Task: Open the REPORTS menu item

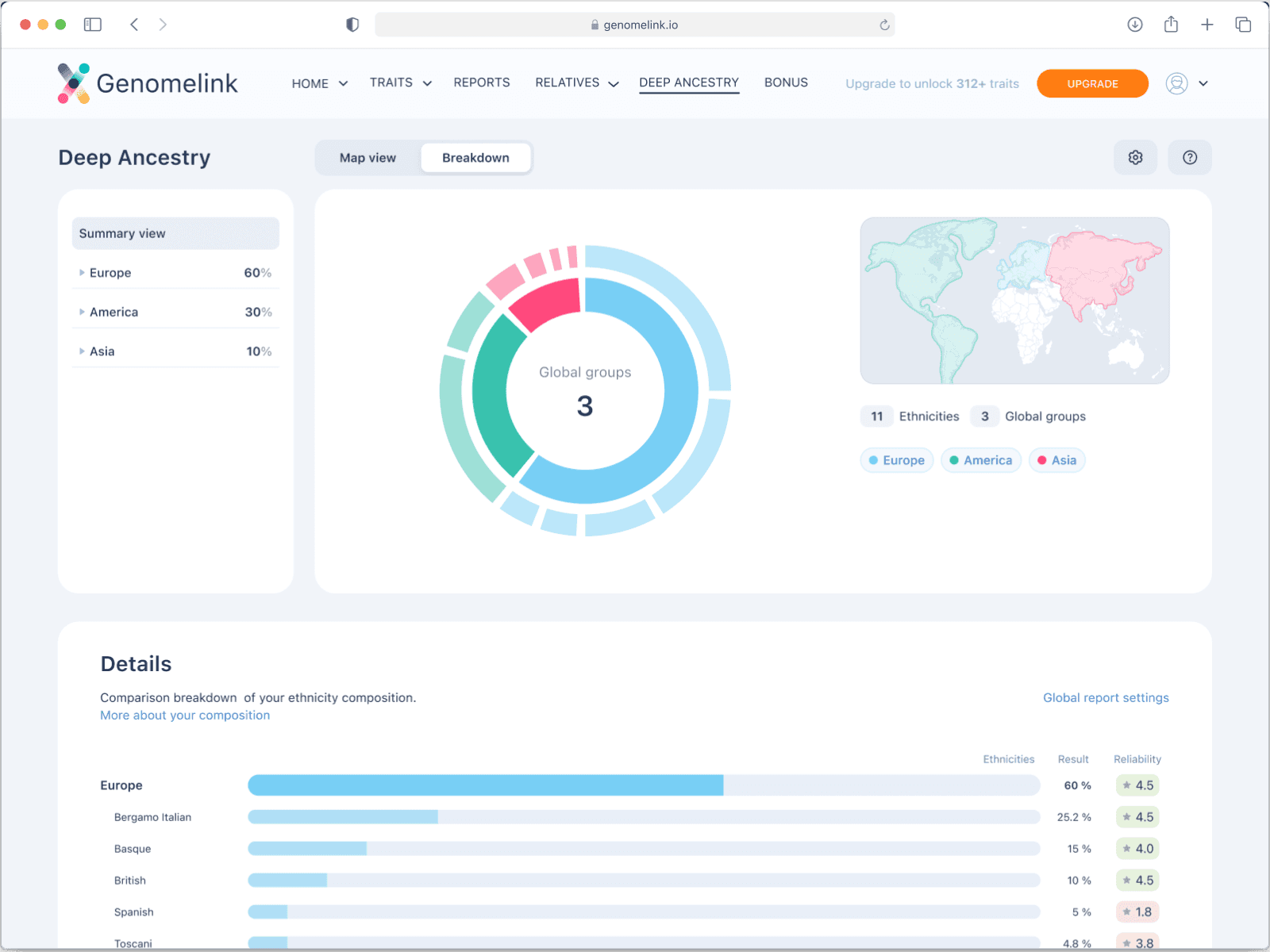Action: tap(482, 83)
